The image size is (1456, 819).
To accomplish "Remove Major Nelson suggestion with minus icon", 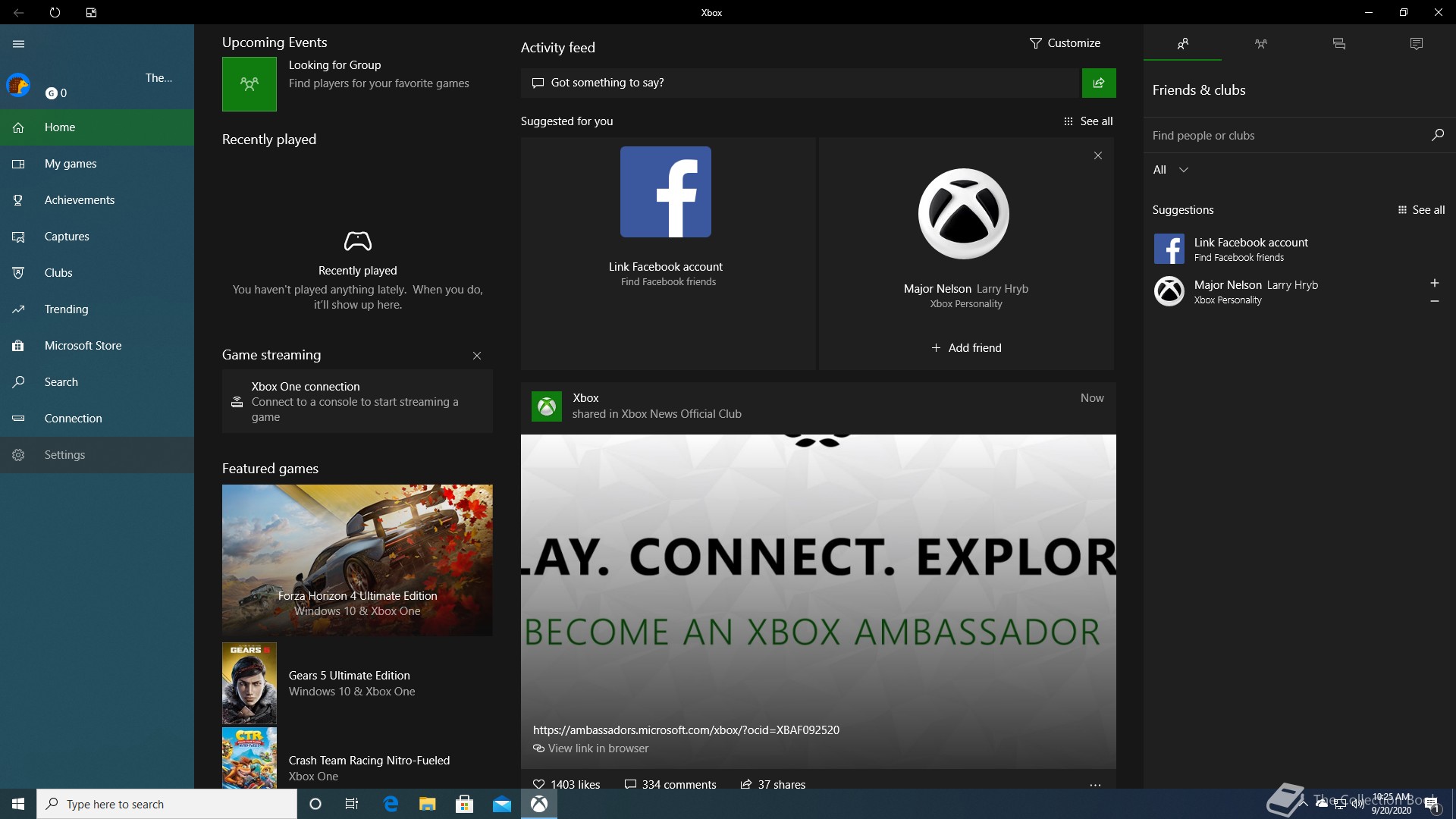I will click(1434, 301).
